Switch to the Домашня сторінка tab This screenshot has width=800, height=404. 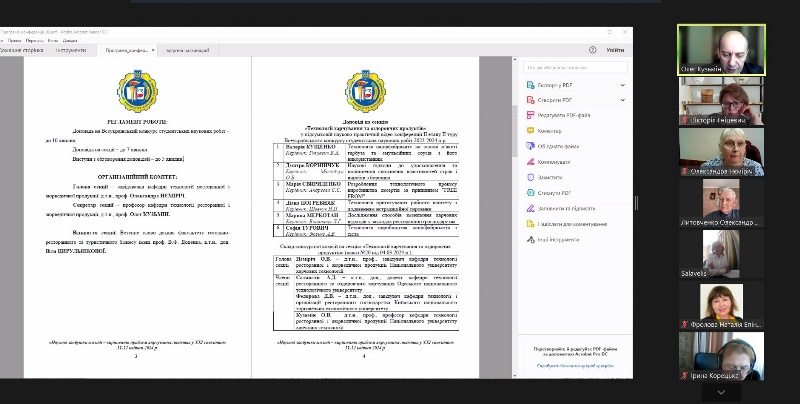[21, 50]
